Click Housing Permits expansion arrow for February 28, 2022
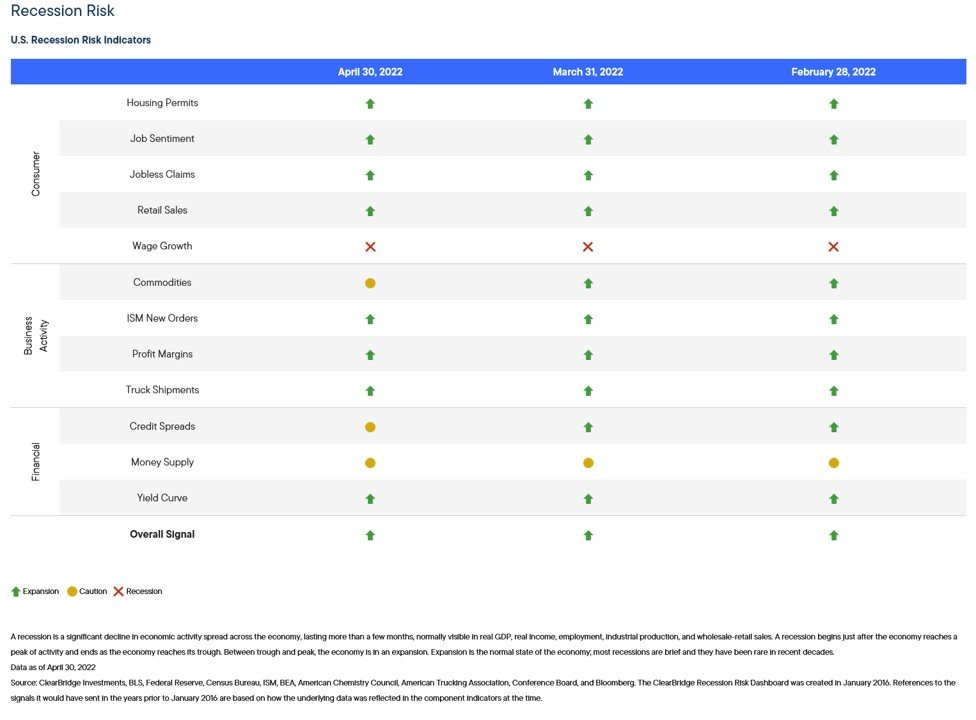The width and height of the screenshot is (976, 720). pos(833,103)
